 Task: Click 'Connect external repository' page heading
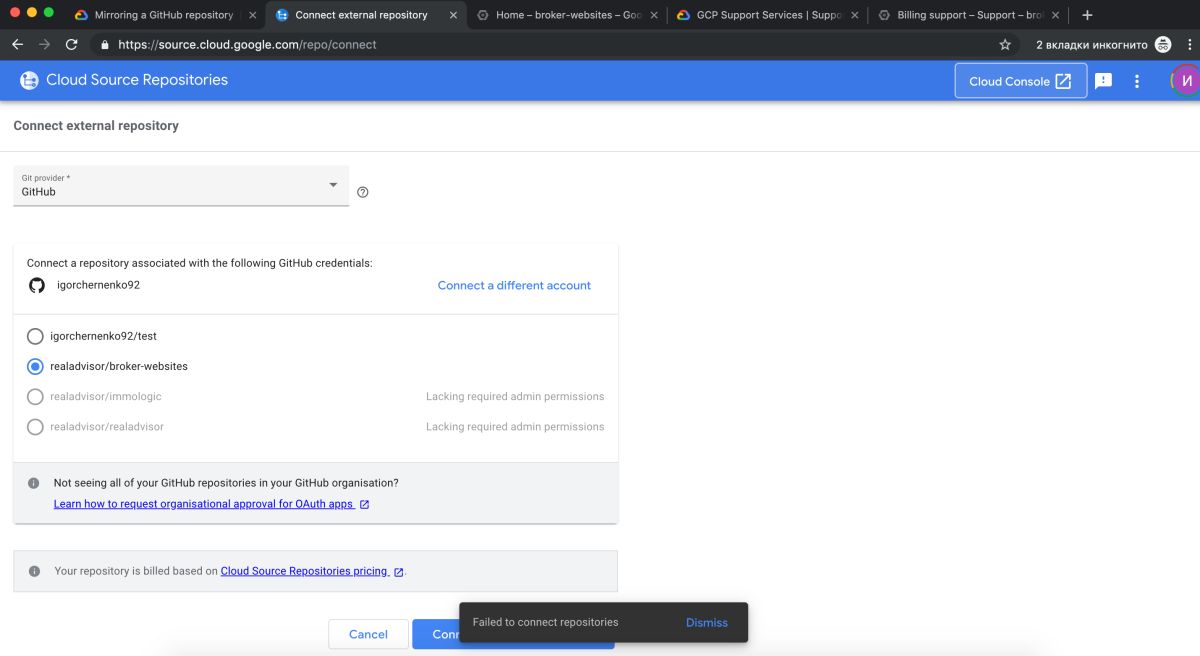point(96,126)
